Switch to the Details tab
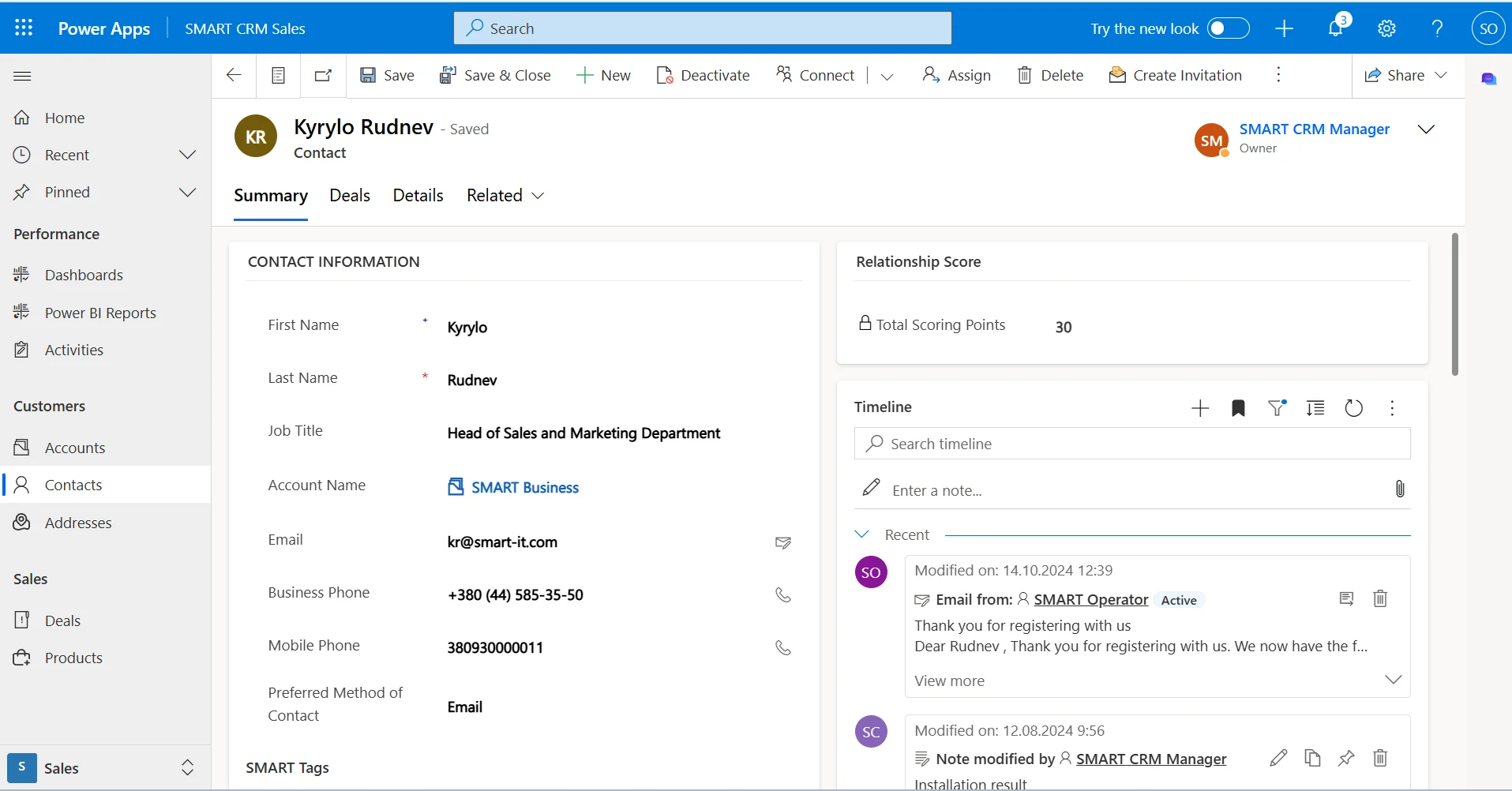 click(418, 196)
